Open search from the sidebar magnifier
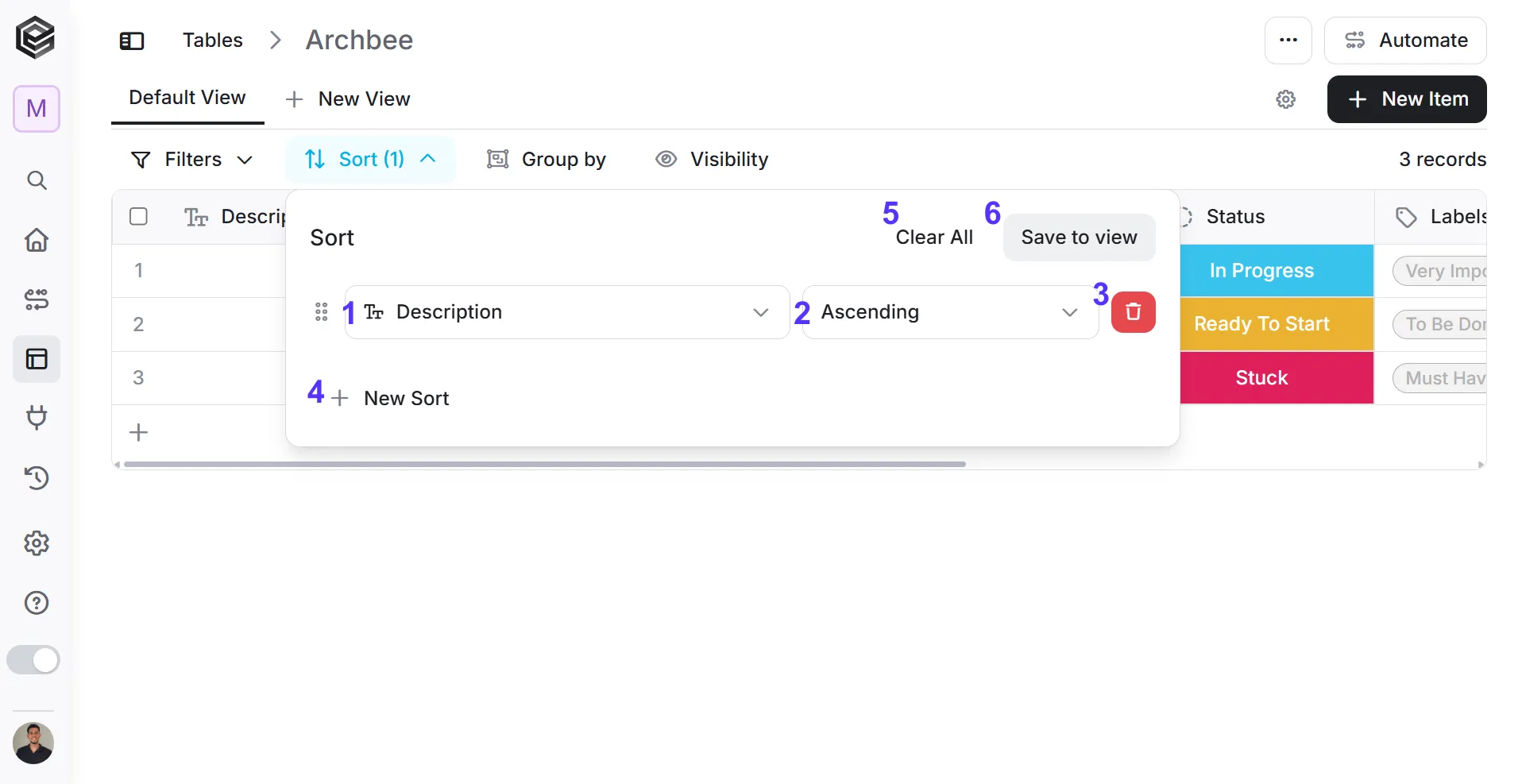 [x=37, y=180]
